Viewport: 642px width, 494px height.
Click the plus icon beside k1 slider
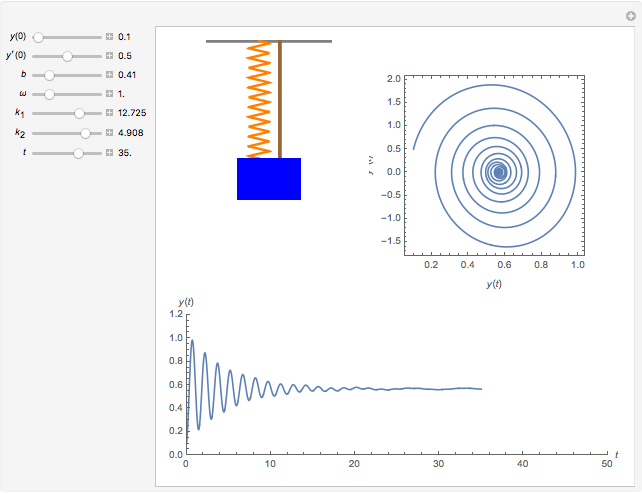pos(110,113)
